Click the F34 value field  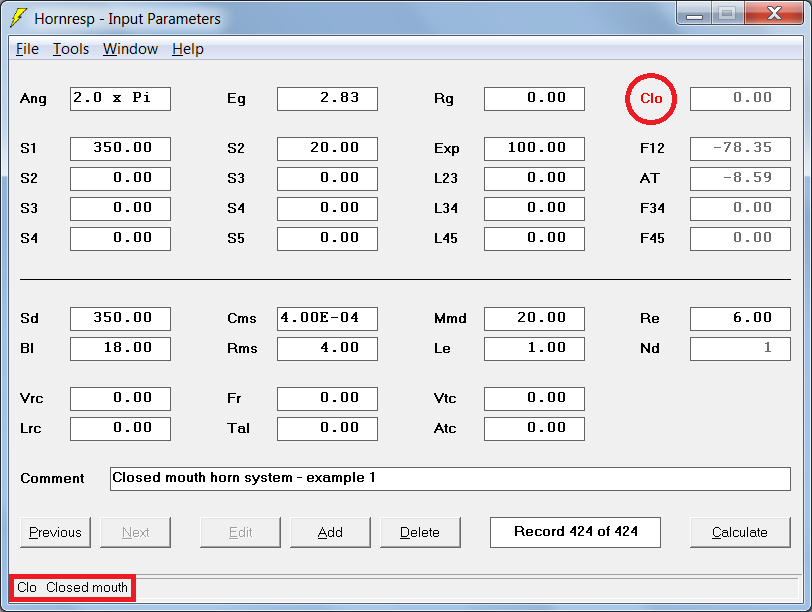(x=740, y=209)
